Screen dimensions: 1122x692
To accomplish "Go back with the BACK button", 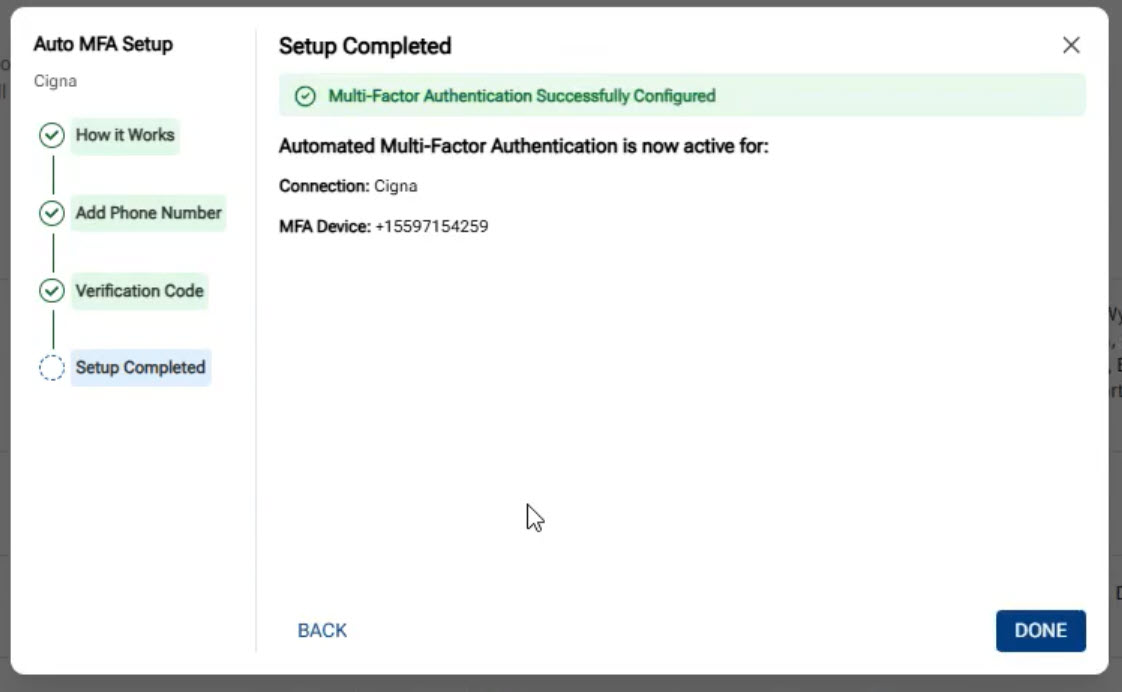I will coord(322,631).
